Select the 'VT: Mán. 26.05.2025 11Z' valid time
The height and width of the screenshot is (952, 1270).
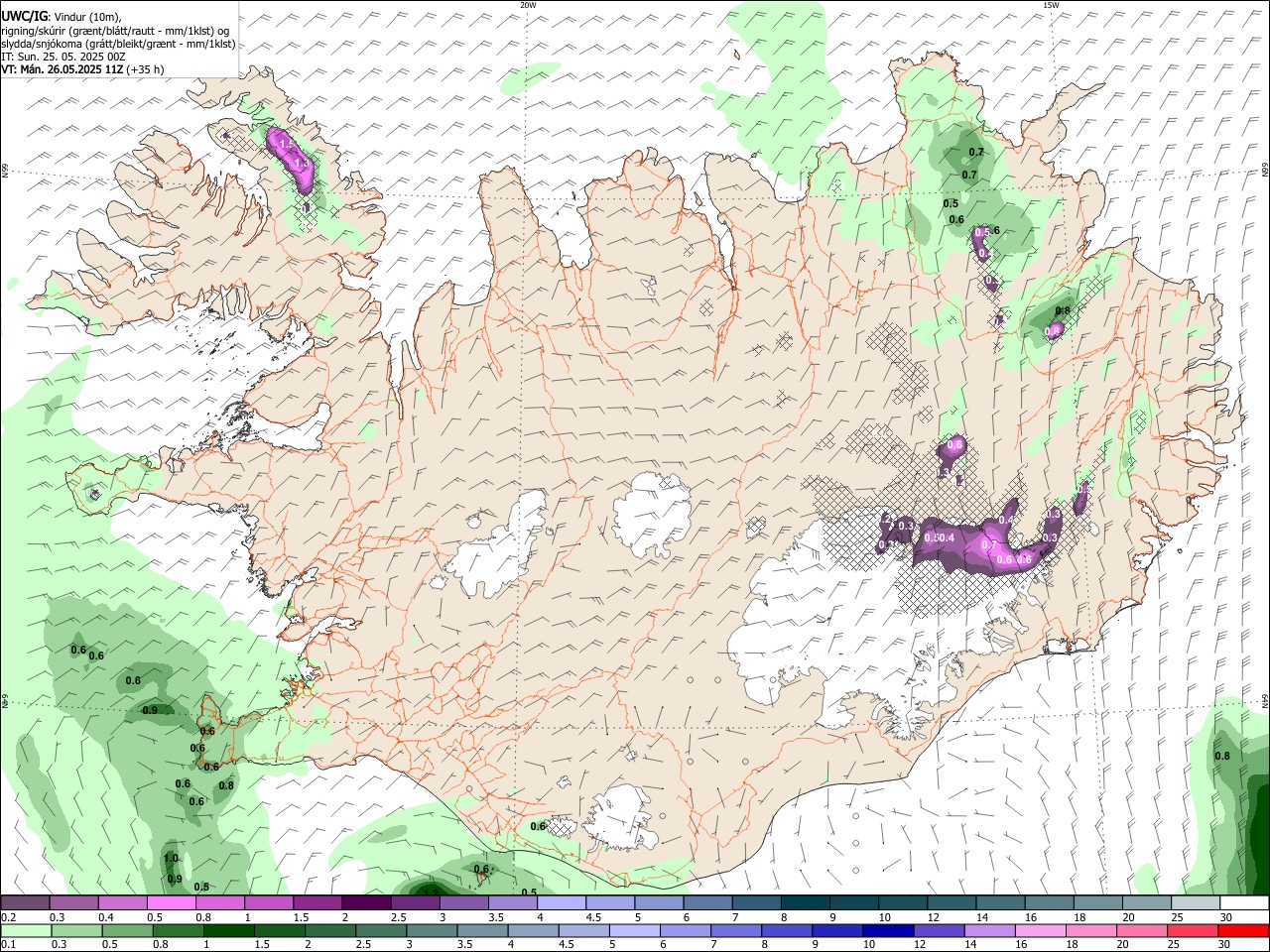(x=63, y=69)
